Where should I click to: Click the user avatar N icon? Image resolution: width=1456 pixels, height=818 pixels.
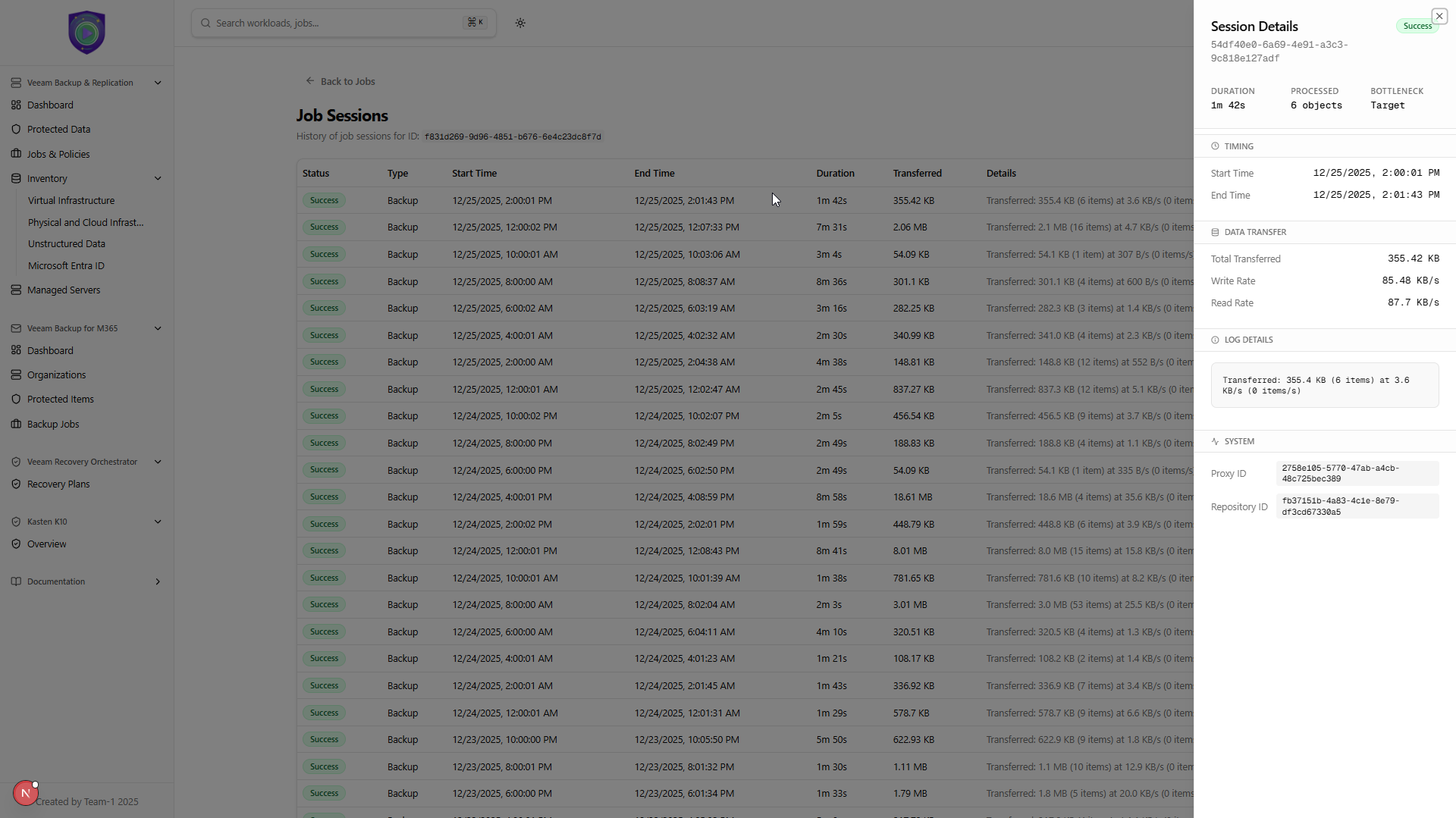25,793
